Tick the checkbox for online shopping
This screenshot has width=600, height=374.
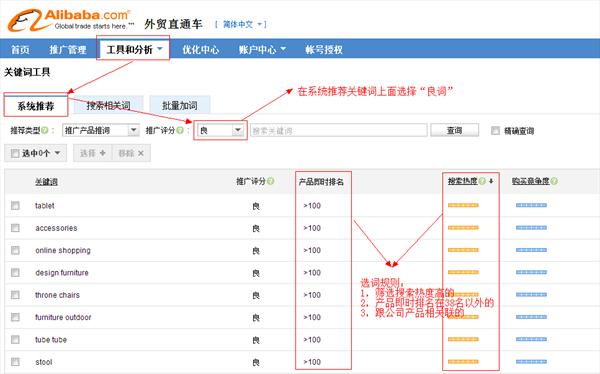[15, 250]
